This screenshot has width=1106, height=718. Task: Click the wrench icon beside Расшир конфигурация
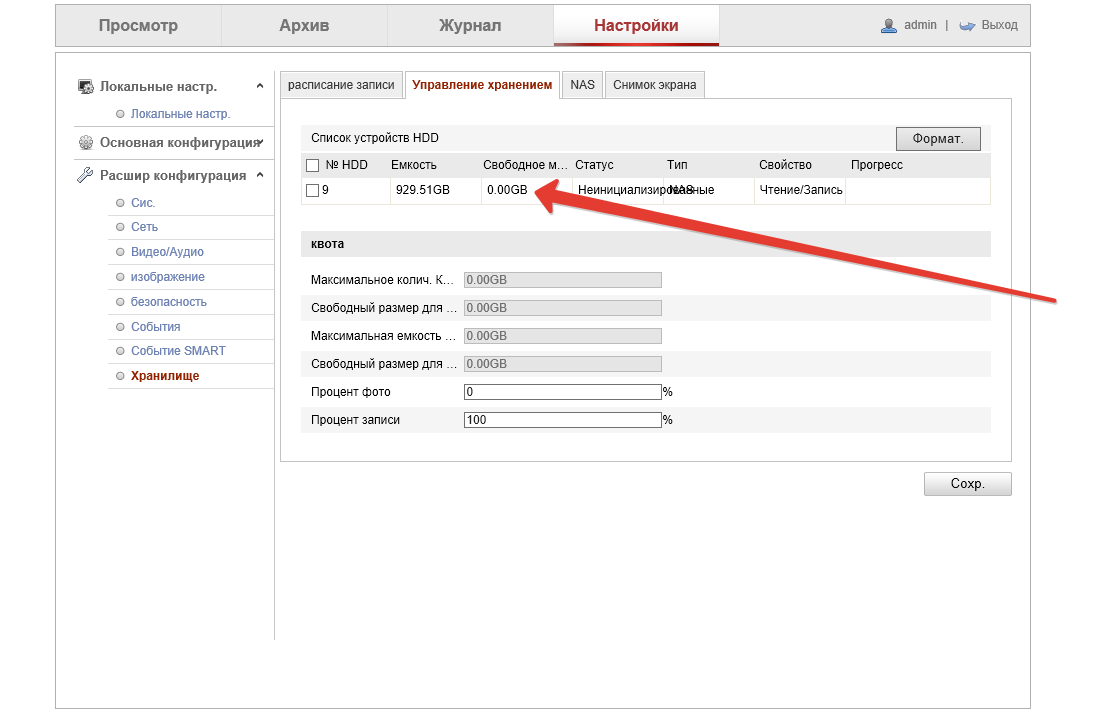coord(86,175)
